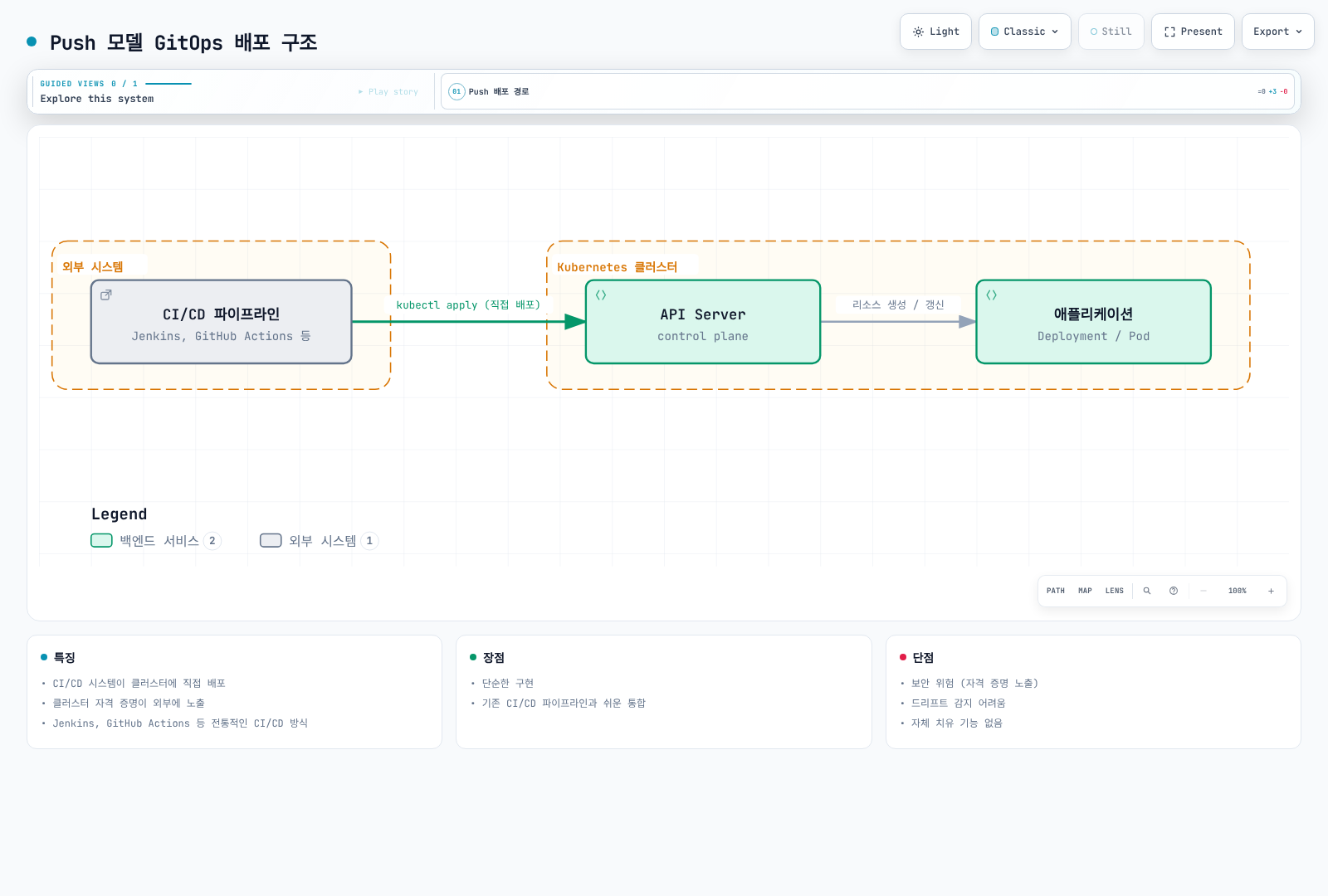The height and width of the screenshot is (896, 1328).
Task: Click the code icon on API Server node
Action: coord(601,295)
